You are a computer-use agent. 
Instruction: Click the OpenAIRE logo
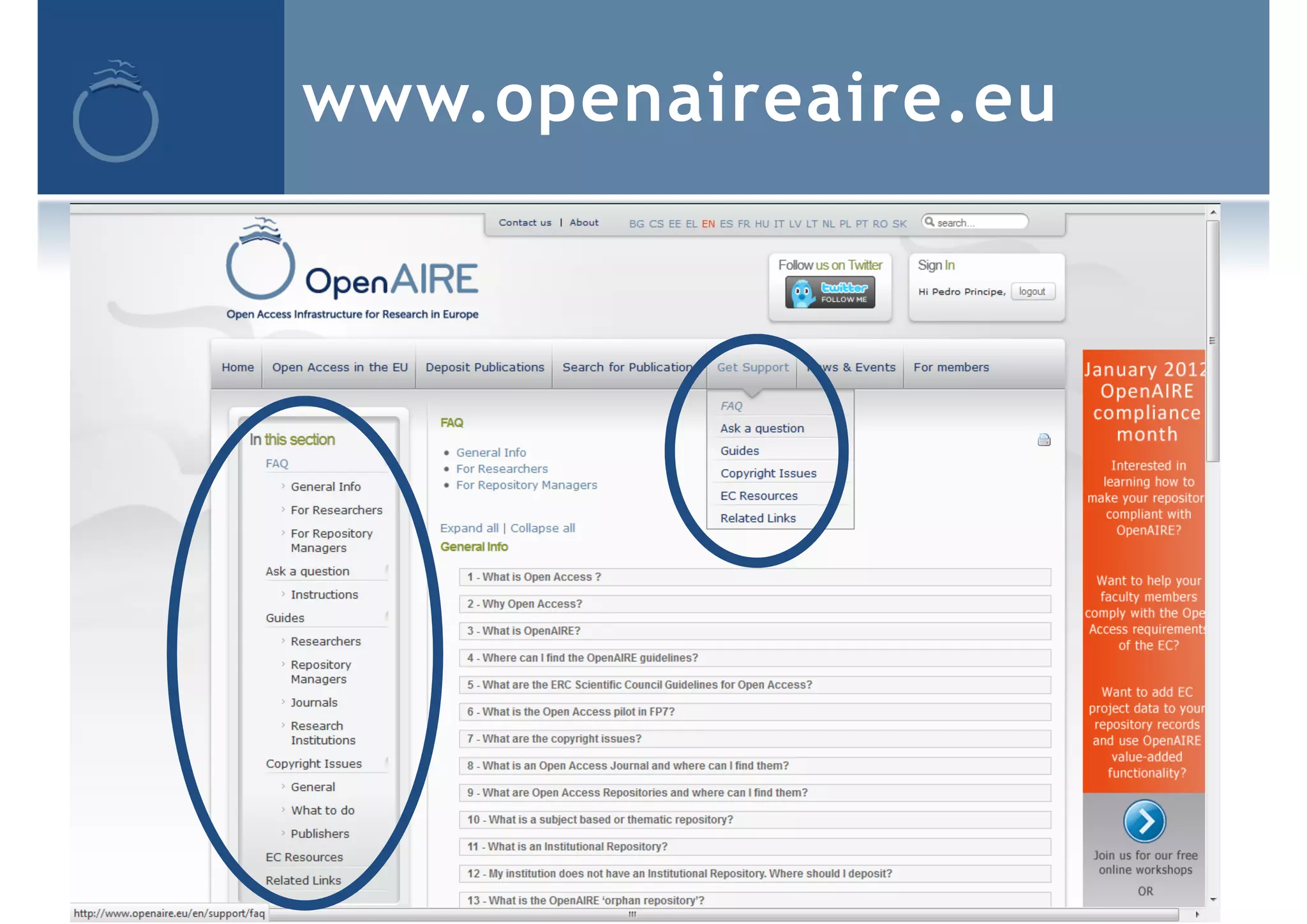click(x=352, y=269)
